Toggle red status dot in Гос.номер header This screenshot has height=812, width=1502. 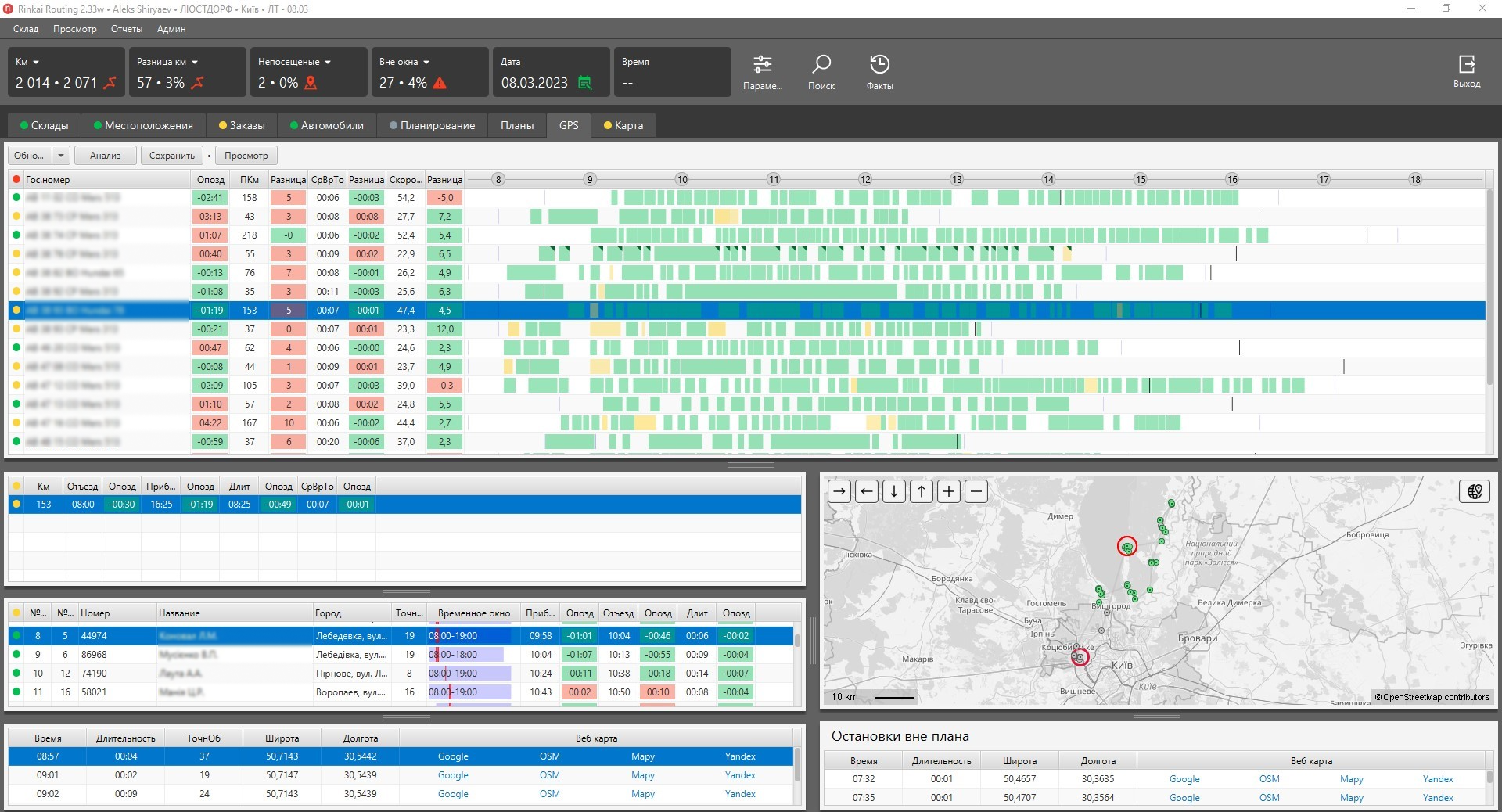coord(16,180)
